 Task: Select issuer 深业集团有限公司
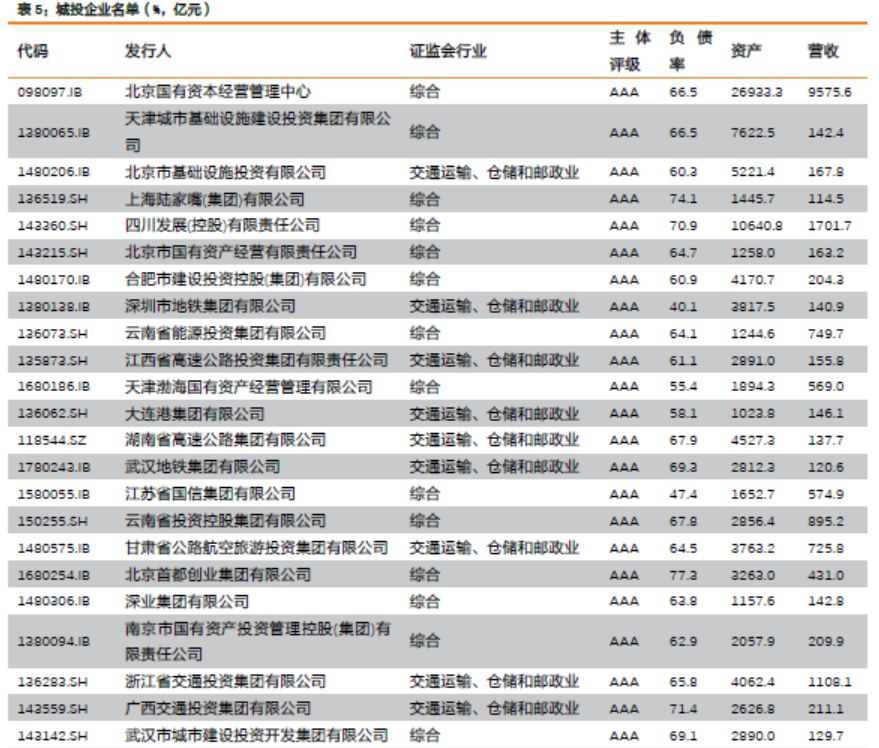click(187, 602)
